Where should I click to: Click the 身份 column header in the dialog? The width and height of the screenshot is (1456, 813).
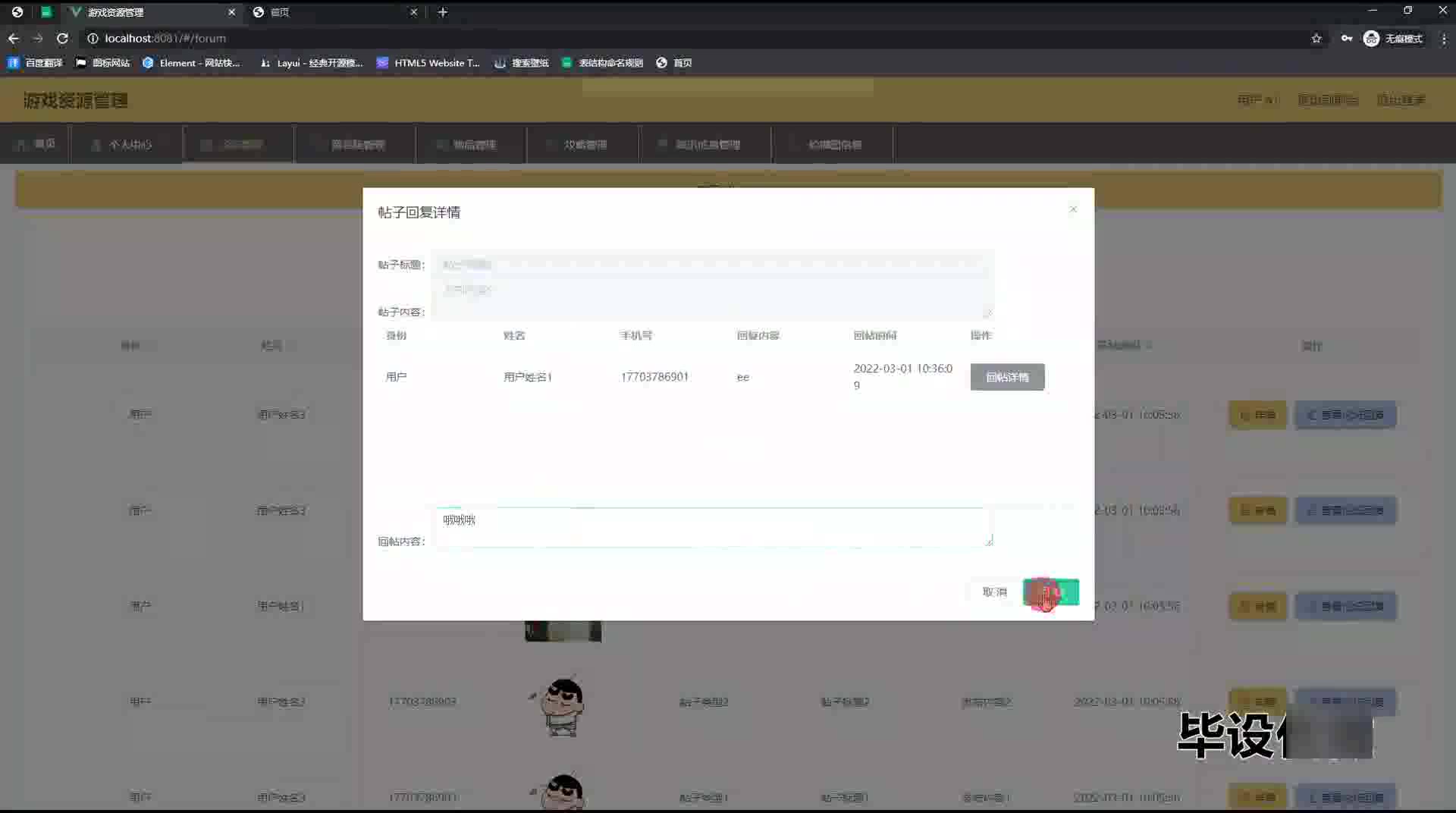(396, 335)
